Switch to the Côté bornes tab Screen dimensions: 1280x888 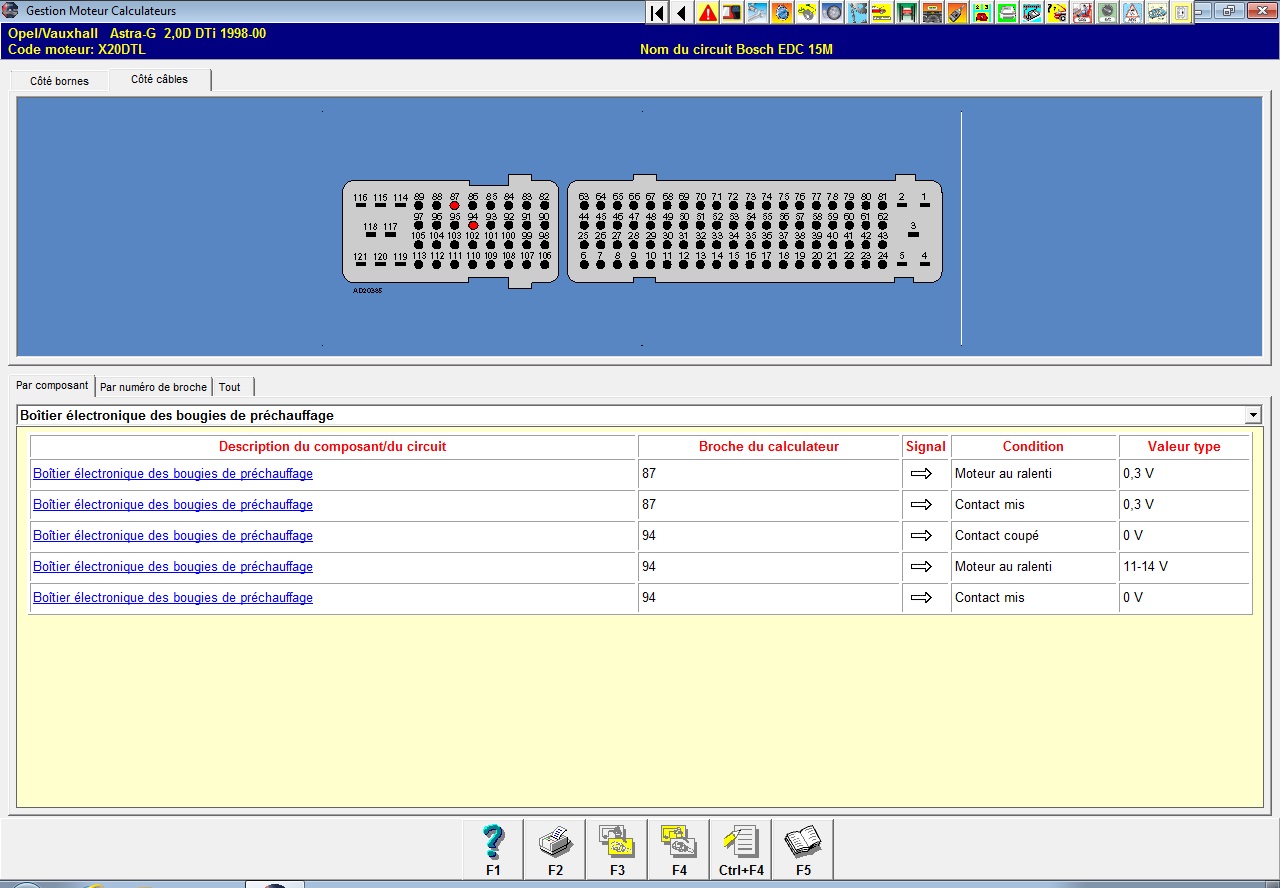point(59,81)
